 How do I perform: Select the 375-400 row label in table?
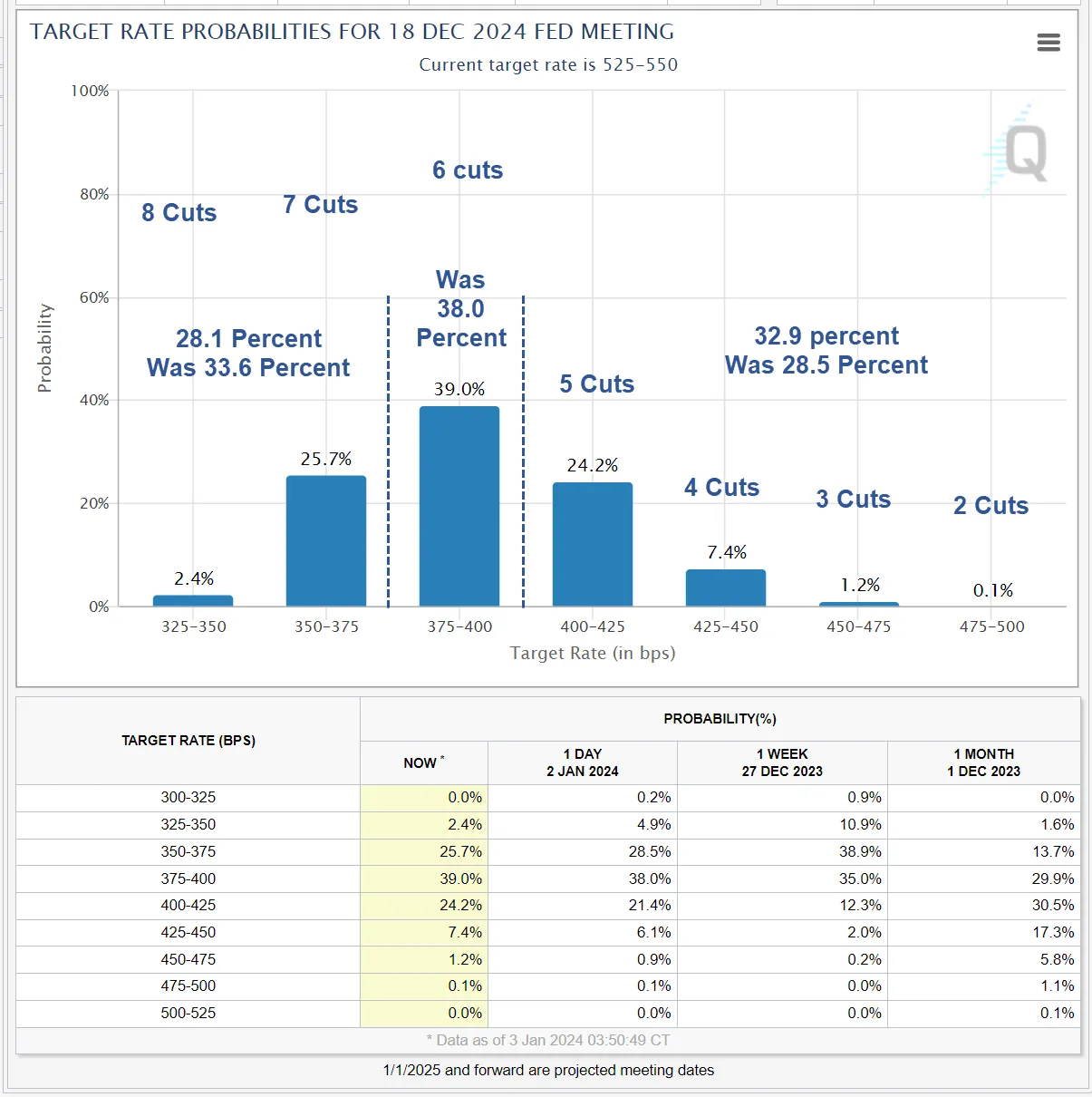[188, 879]
